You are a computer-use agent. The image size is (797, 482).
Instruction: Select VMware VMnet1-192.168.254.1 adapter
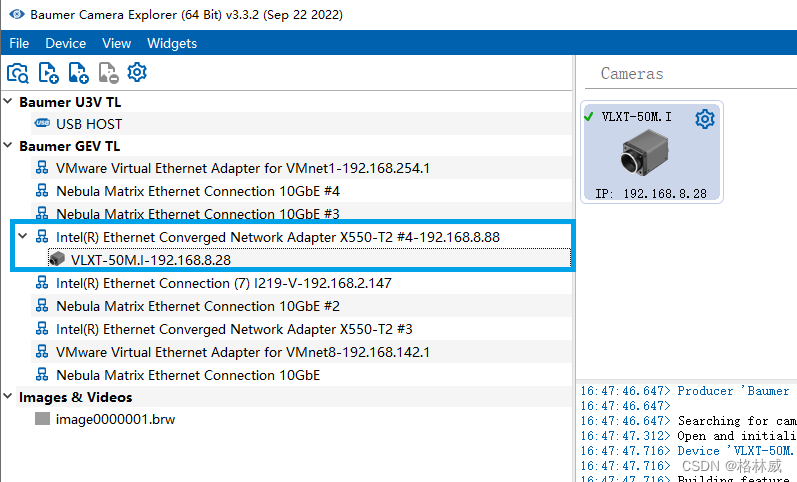[x=242, y=168]
